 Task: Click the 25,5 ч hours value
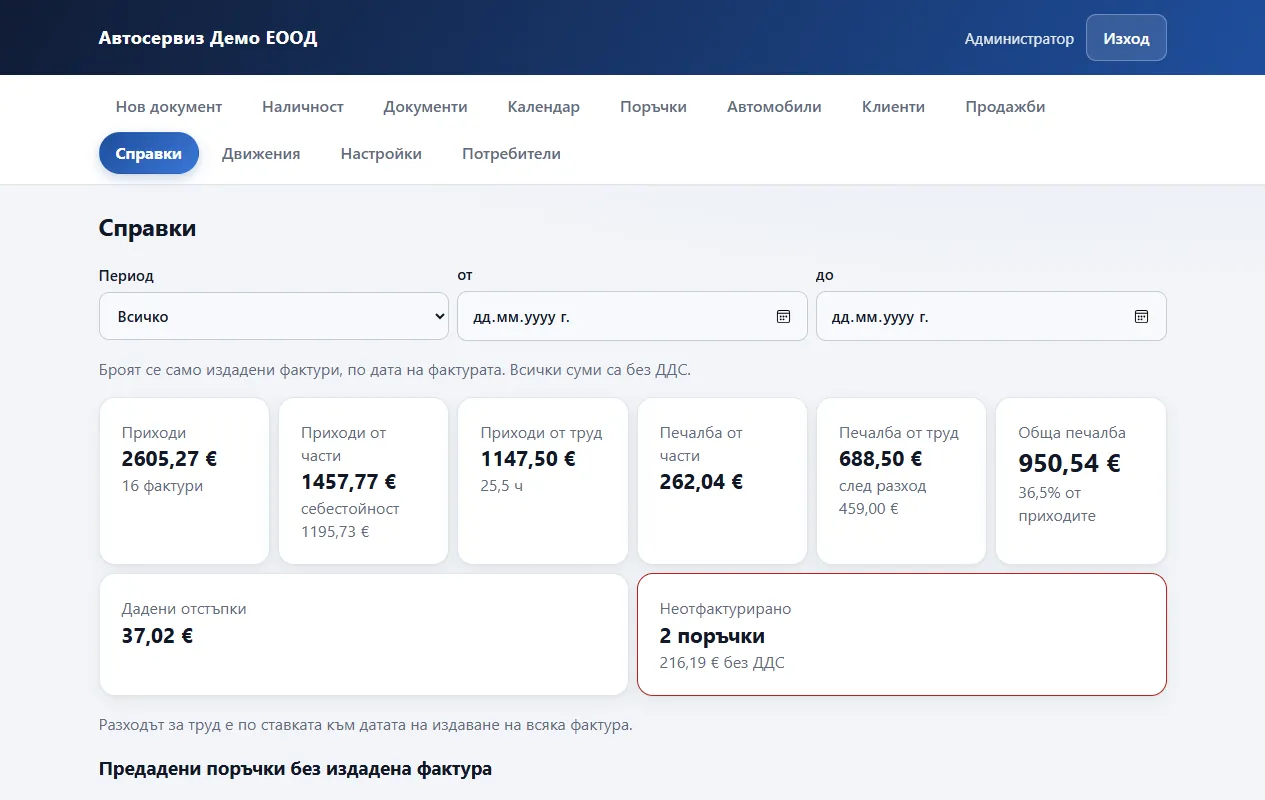[x=502, y=486]
